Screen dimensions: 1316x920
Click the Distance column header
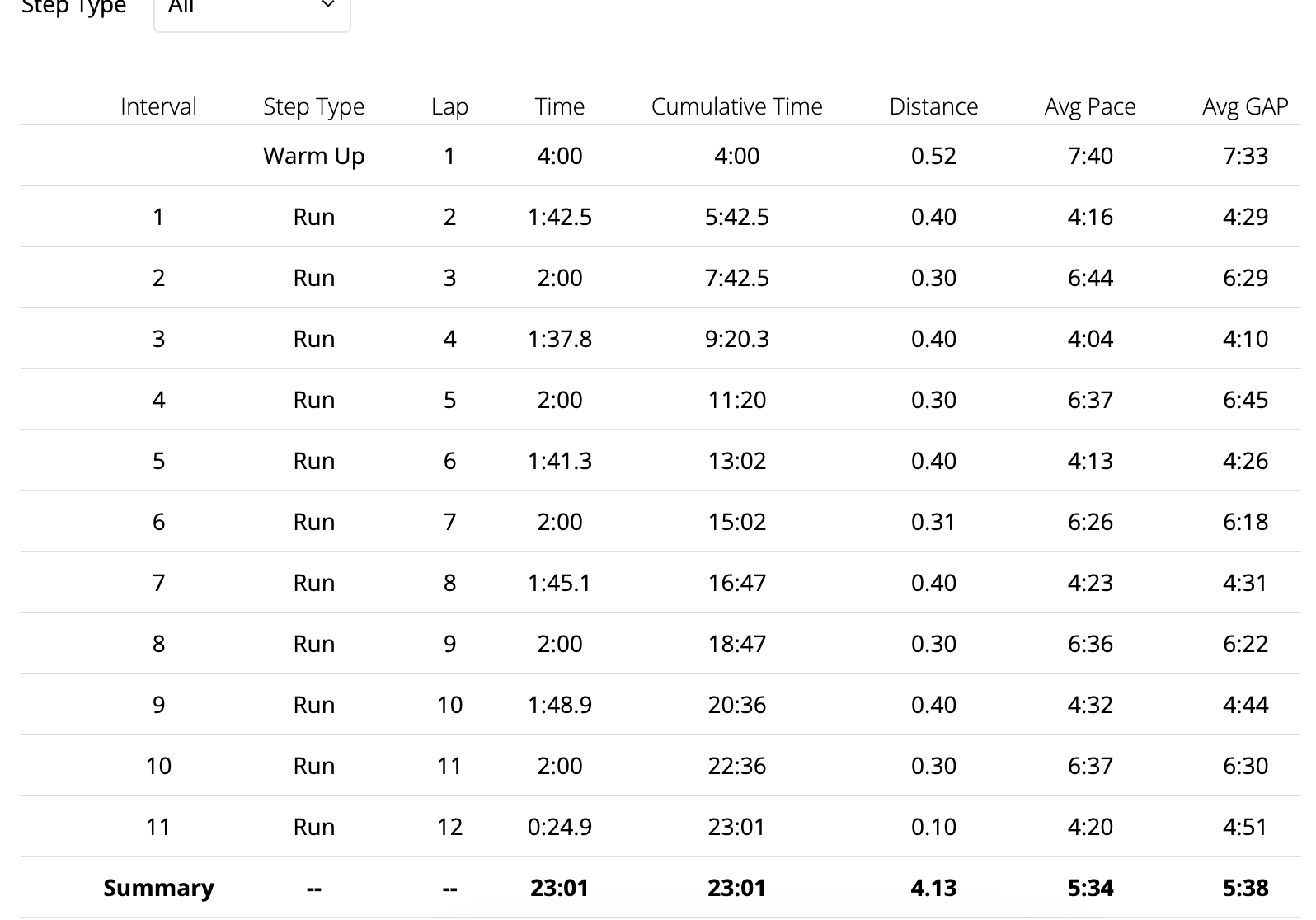933,106
